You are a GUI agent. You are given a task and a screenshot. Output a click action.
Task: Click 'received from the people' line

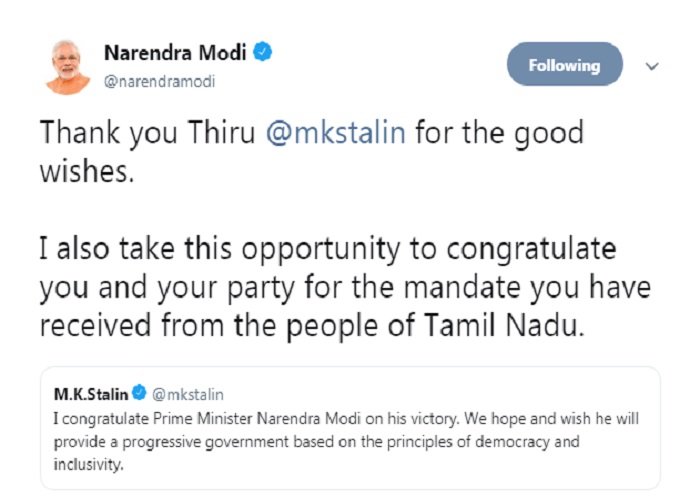click(312, 325)
